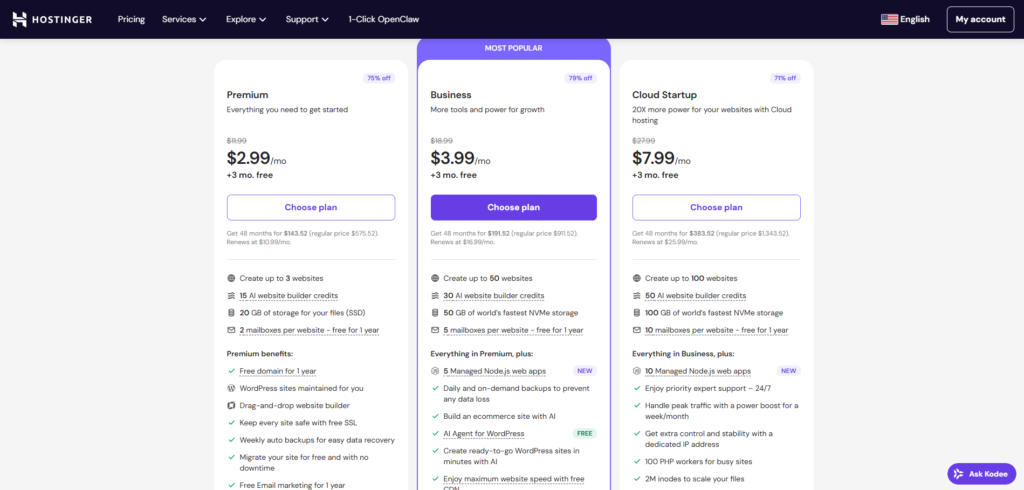Click the Business plan storage database icon
Screen dimensions: 1024x490
[435, 312]
